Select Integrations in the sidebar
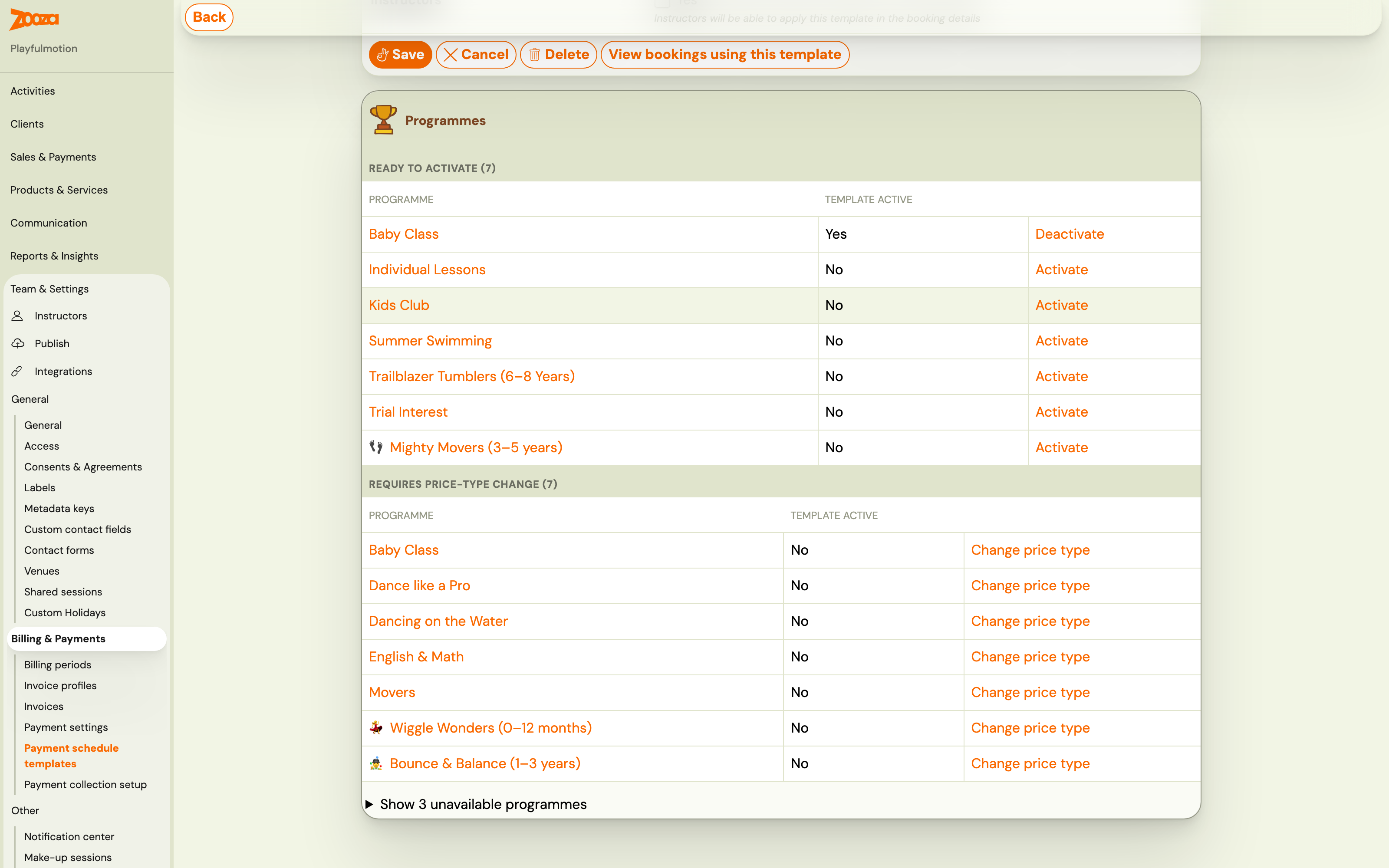The image size is (1389, 868). click(x=63, y=372)
